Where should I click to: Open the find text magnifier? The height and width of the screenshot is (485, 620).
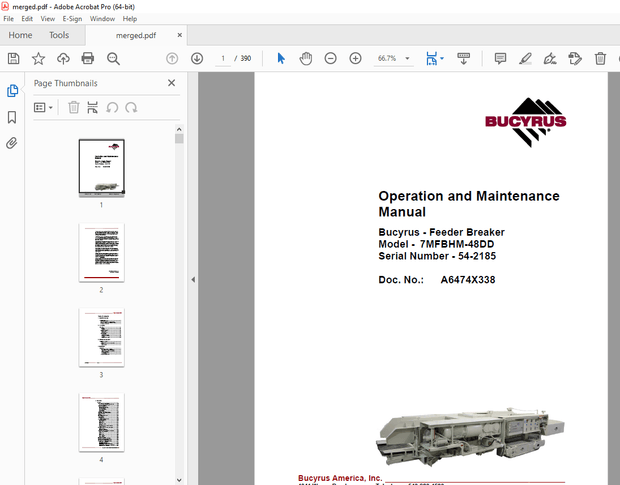(x=113, y=59)
